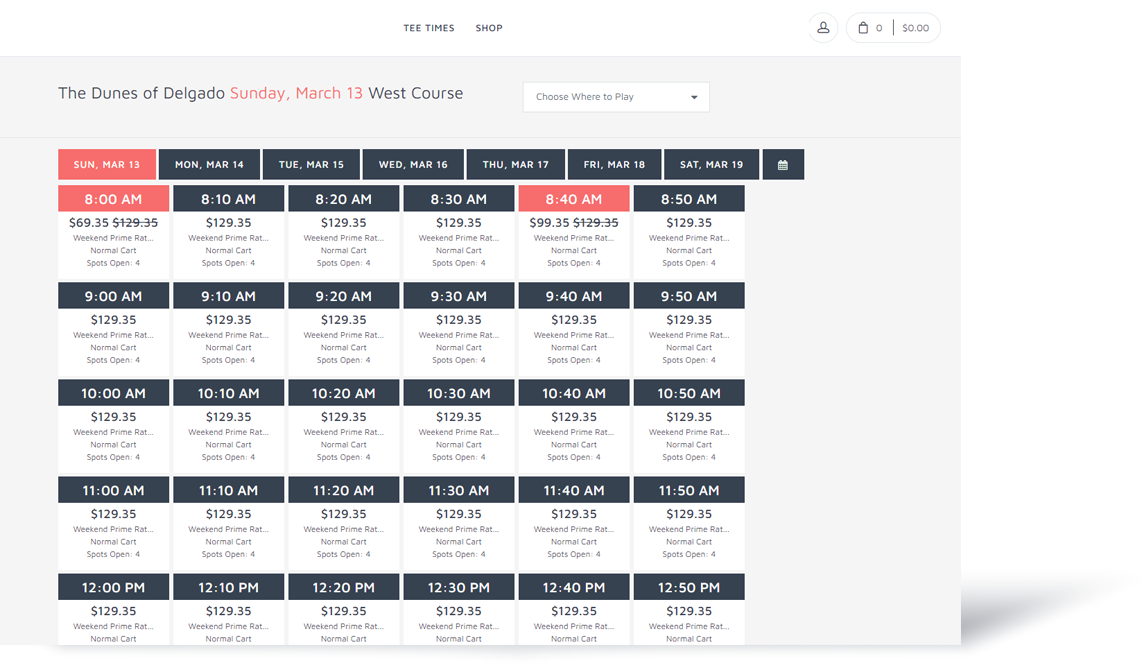
Task: Click the $0.00 cart total
Action: (915, 28)
